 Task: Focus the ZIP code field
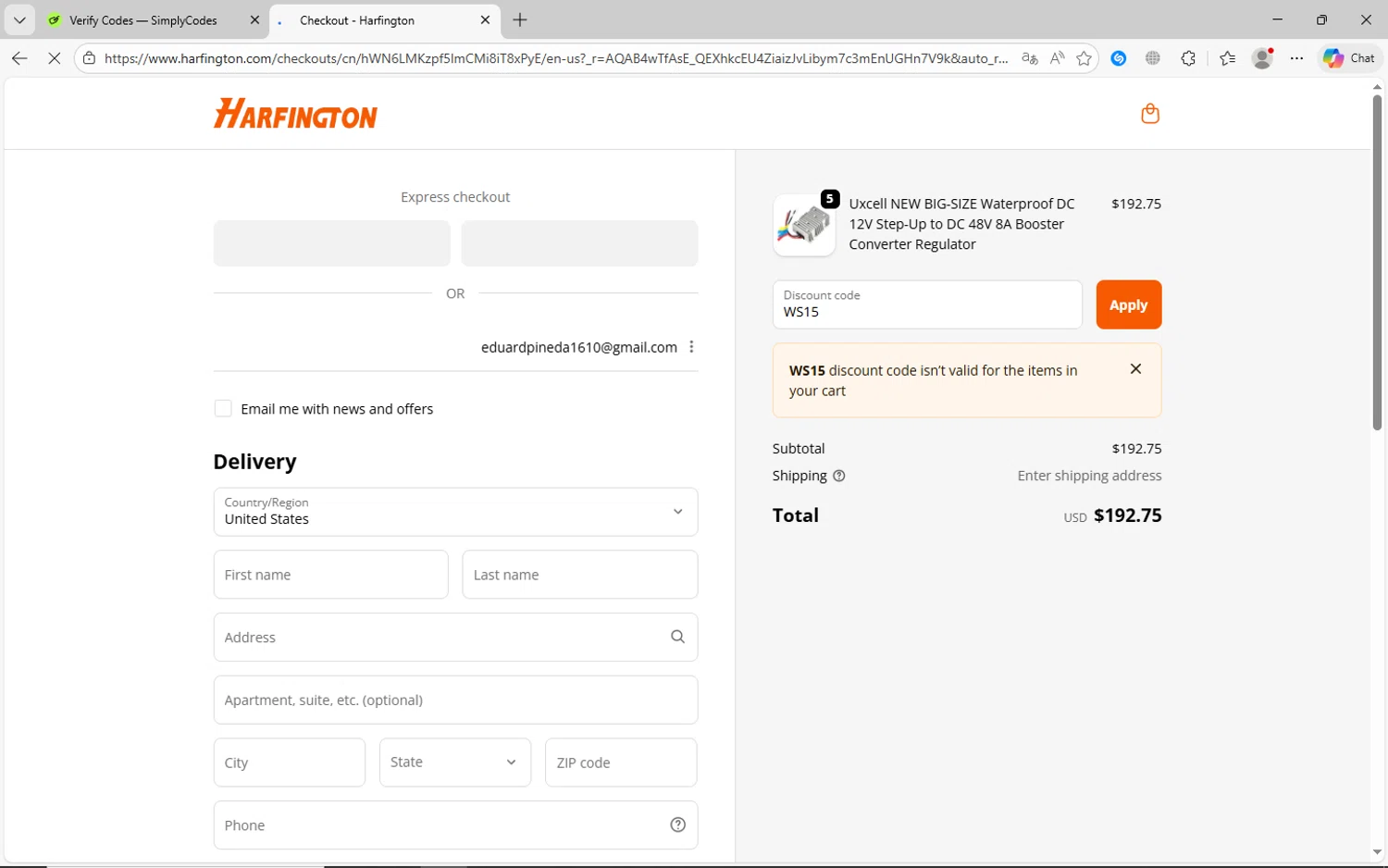click(x=621, y=763)
